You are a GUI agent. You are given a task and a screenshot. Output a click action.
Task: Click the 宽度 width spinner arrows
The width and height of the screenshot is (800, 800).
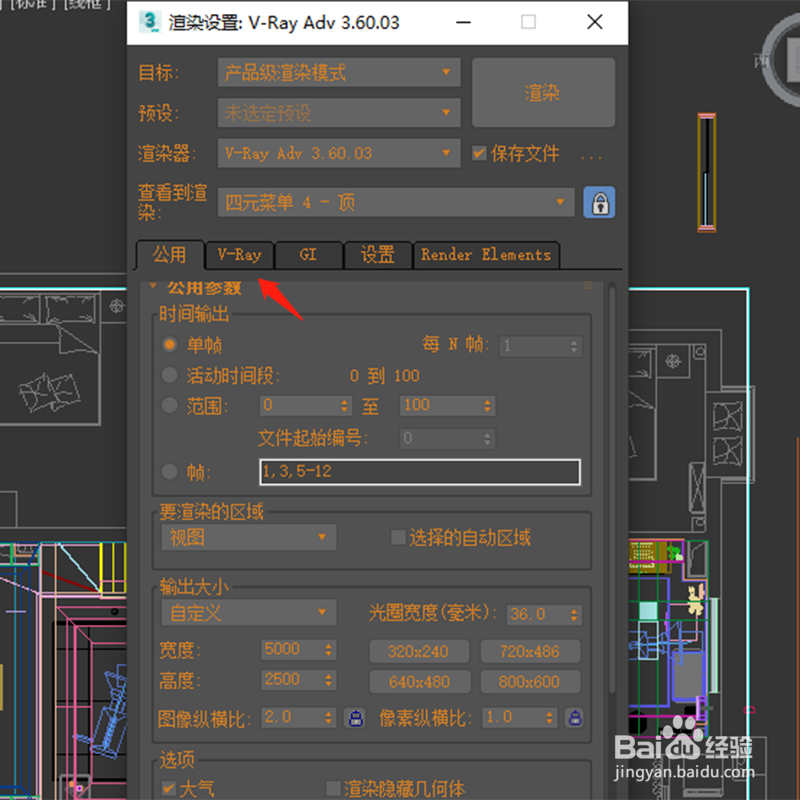(329, 649)
